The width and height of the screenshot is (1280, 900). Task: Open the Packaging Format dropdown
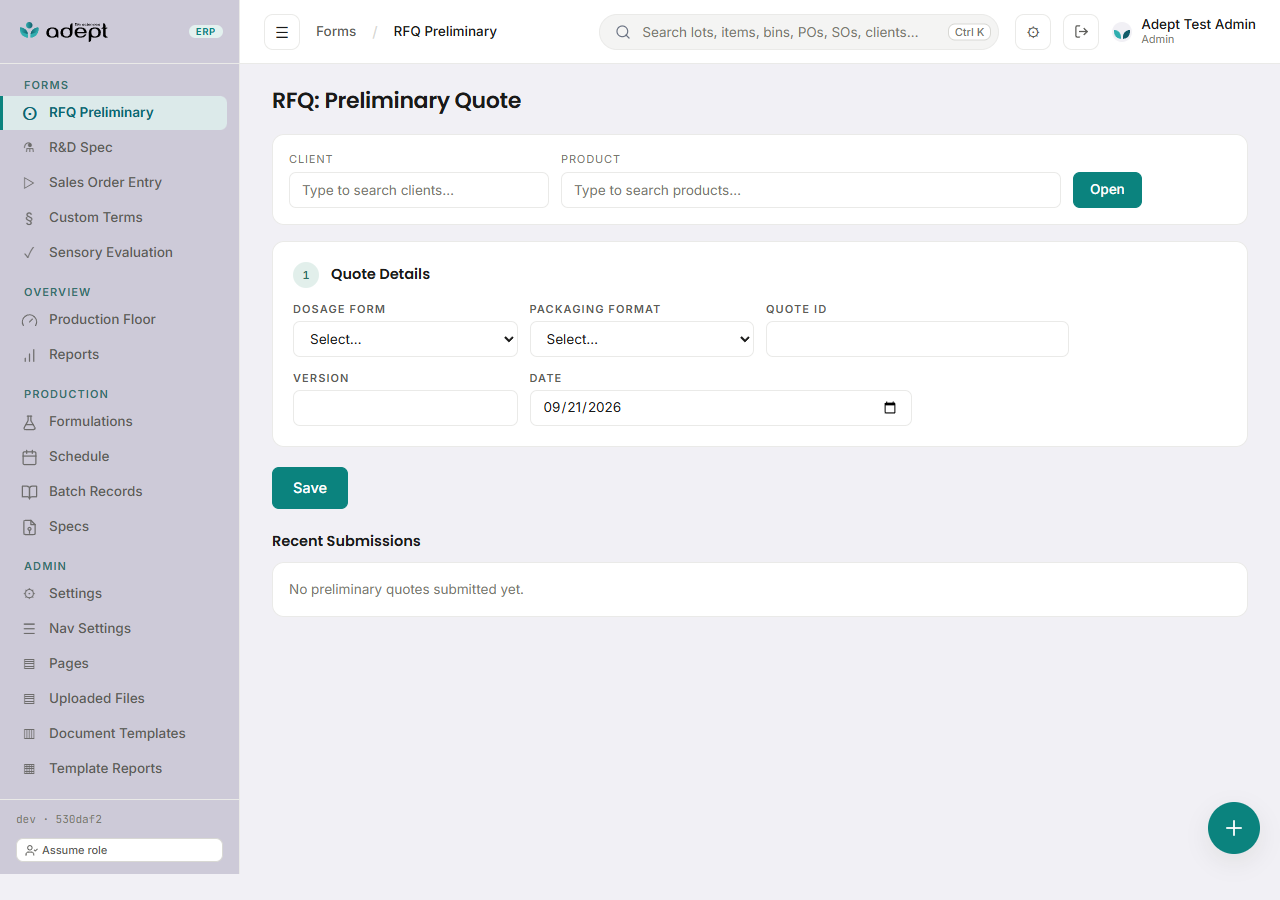point(642,339)
